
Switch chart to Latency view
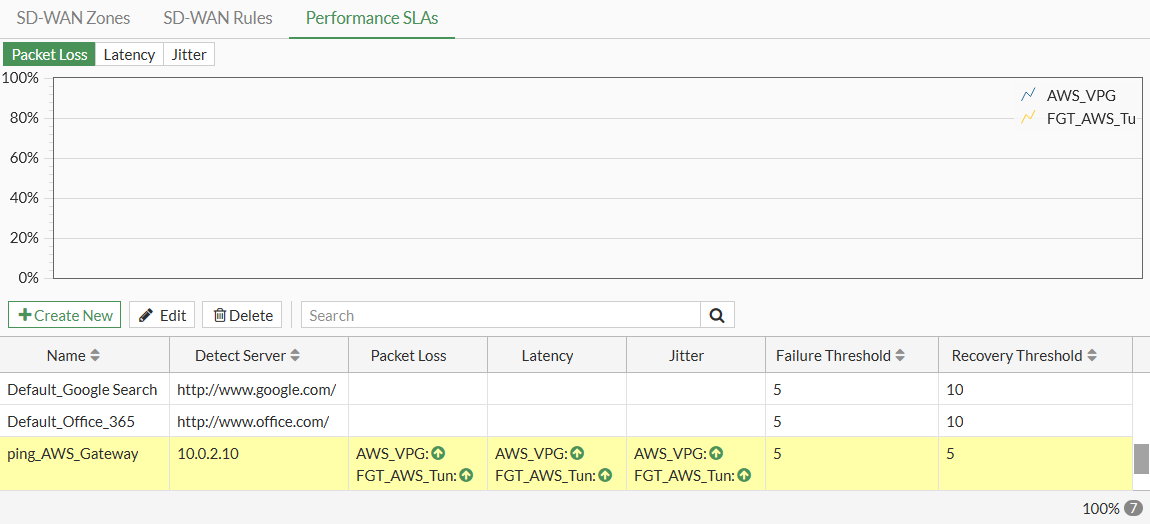[x=129, y=54]
